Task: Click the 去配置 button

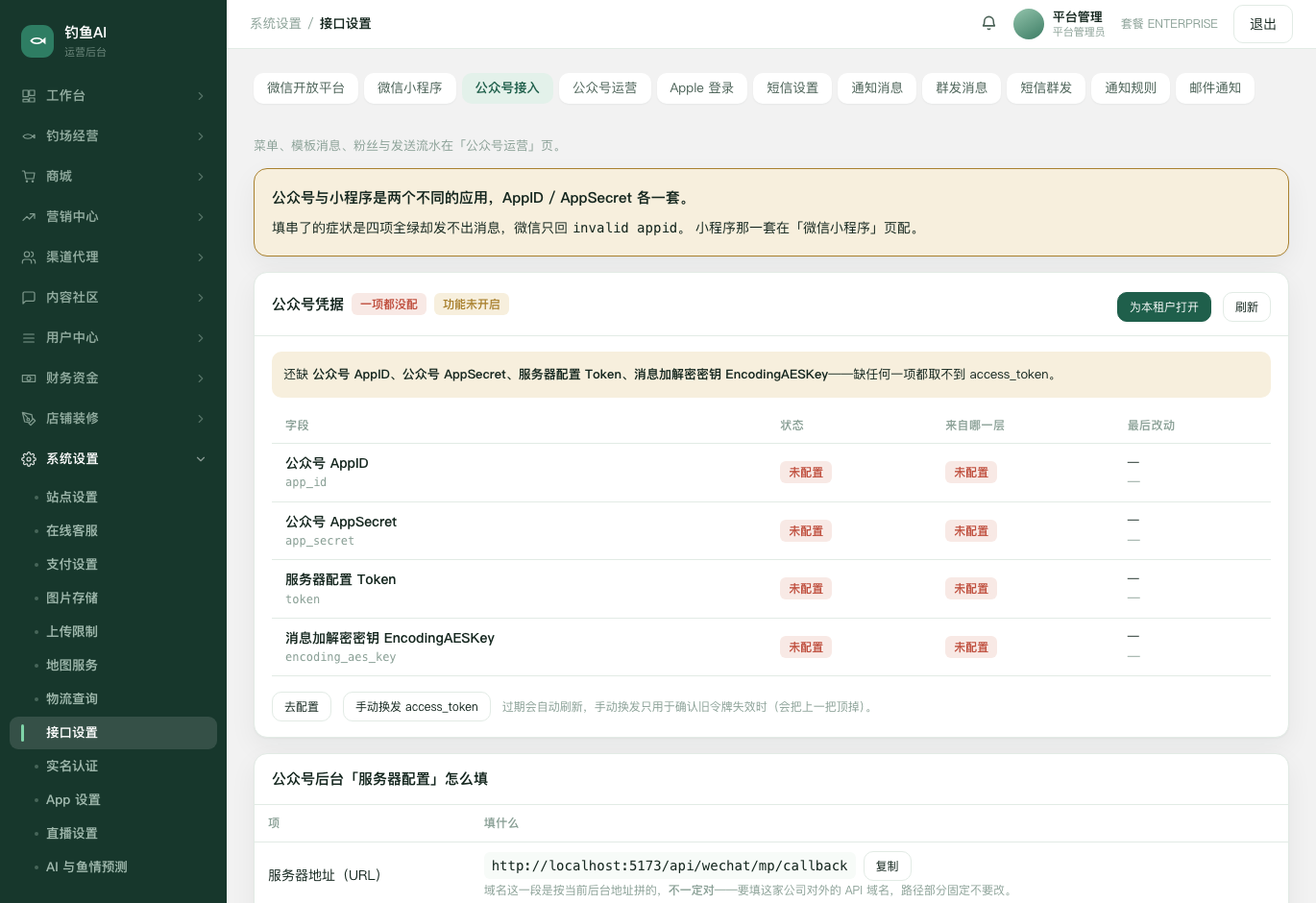Action: [302, 707]
